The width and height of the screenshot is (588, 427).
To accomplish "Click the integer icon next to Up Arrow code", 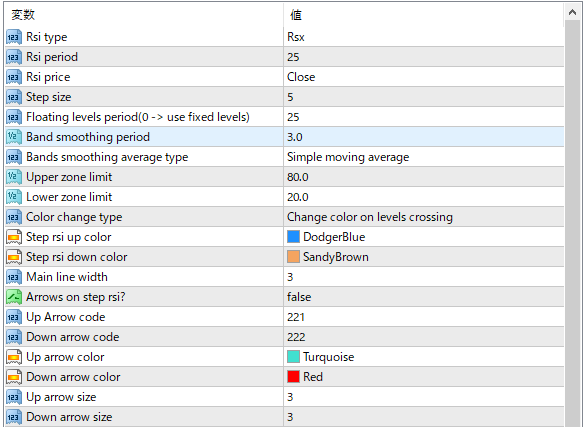I will click(x=14, y=317).
